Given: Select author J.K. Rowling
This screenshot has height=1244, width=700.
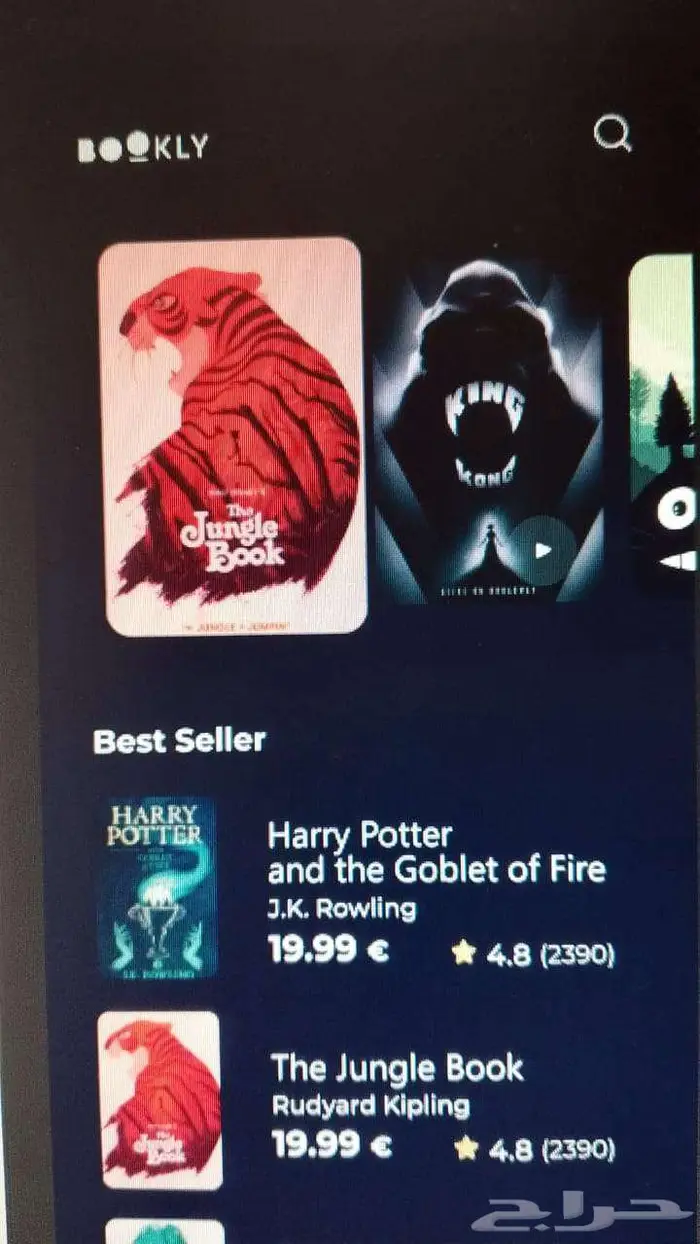Looking at the screenshot, I should click(342, 909).
